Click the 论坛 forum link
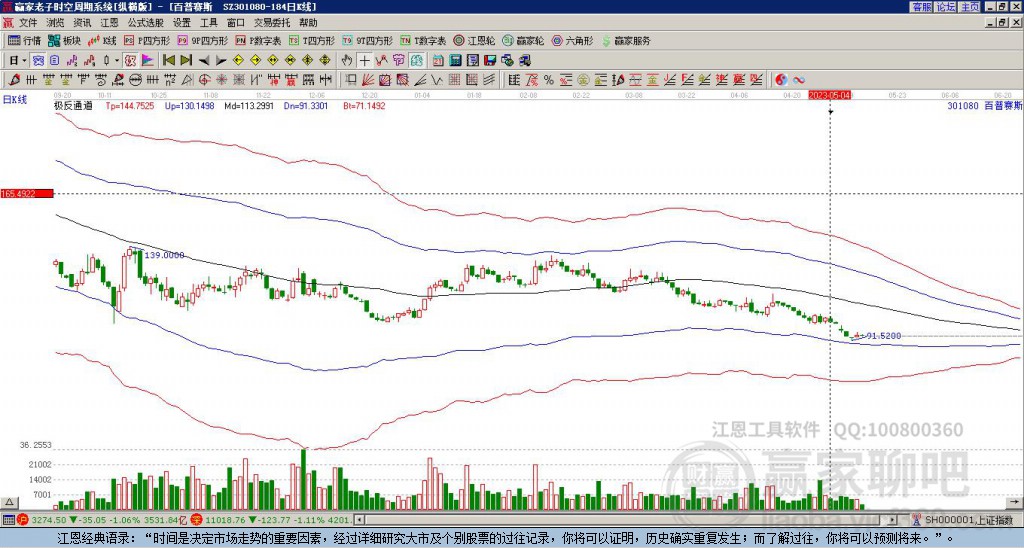The image size is (1024, 548). [x=945, y=7]
